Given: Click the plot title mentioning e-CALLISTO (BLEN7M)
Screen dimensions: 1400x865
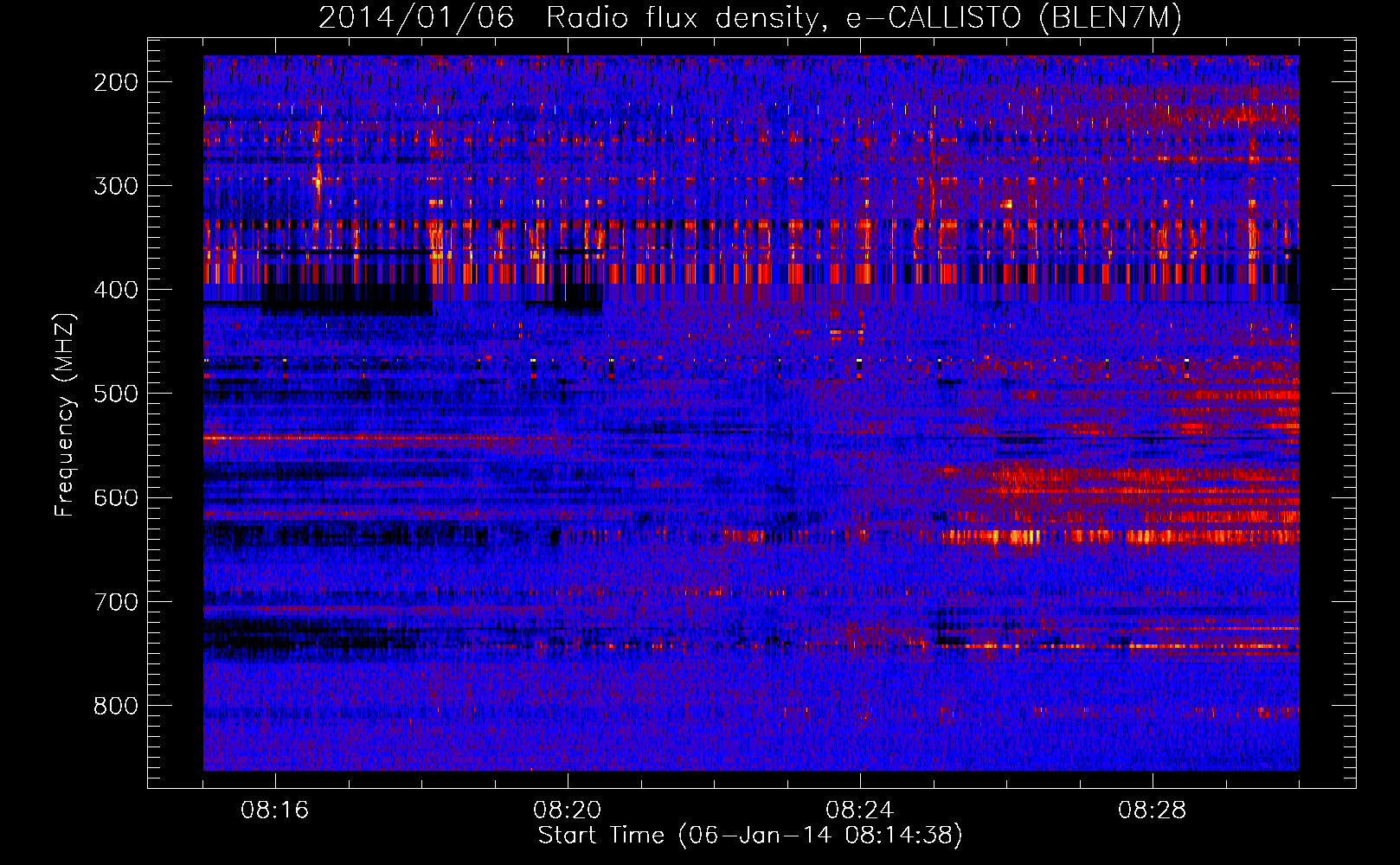Looking at the screenshot, I should [x=750, y=18].
